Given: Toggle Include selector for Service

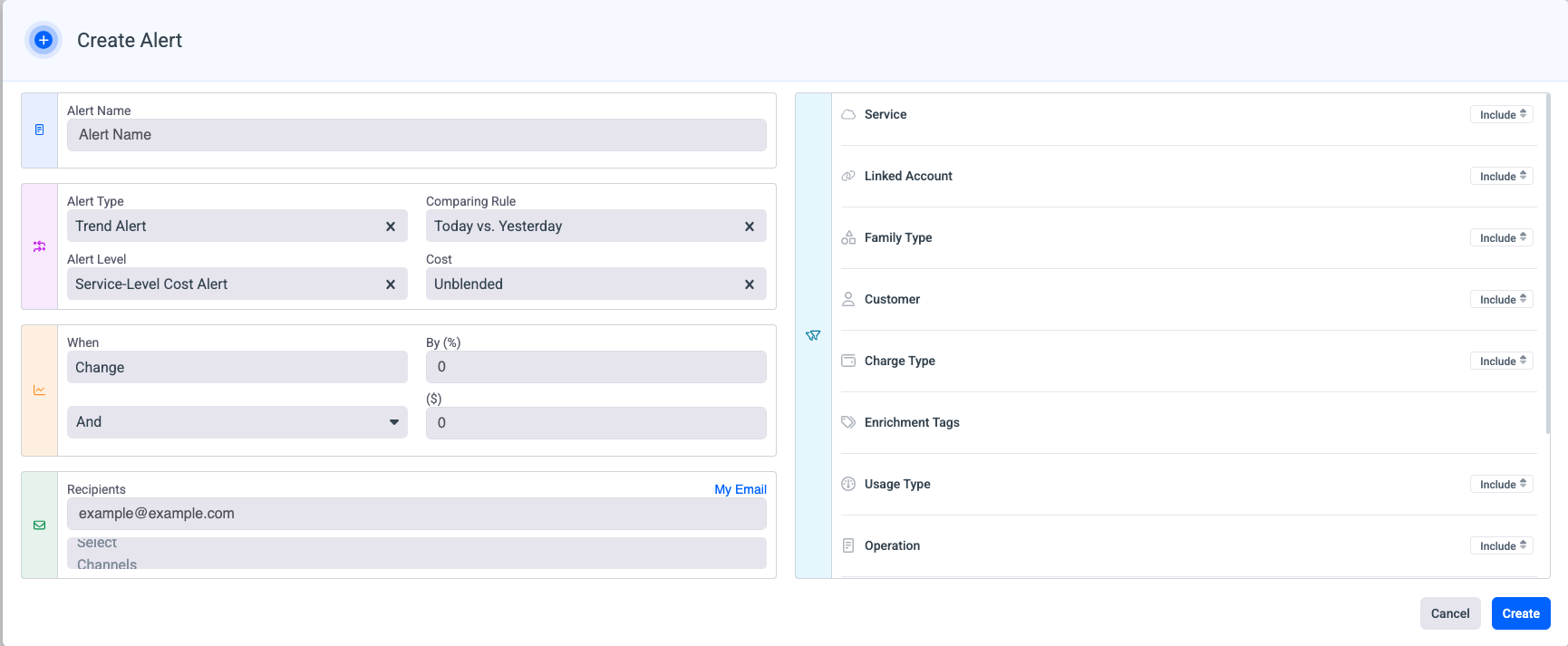Looking at the screenshot, I should (1502, 115).
